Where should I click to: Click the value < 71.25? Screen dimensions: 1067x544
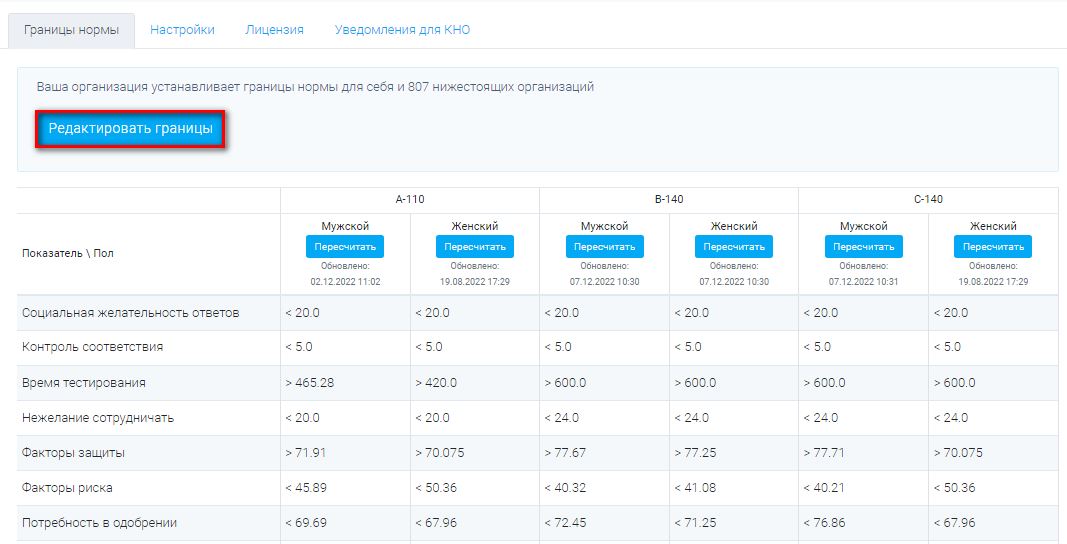[x=695, y=523]
